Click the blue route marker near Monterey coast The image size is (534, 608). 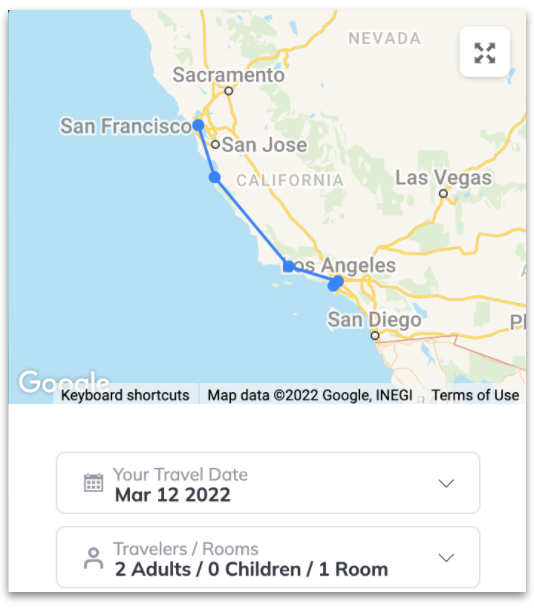point(214,177)
